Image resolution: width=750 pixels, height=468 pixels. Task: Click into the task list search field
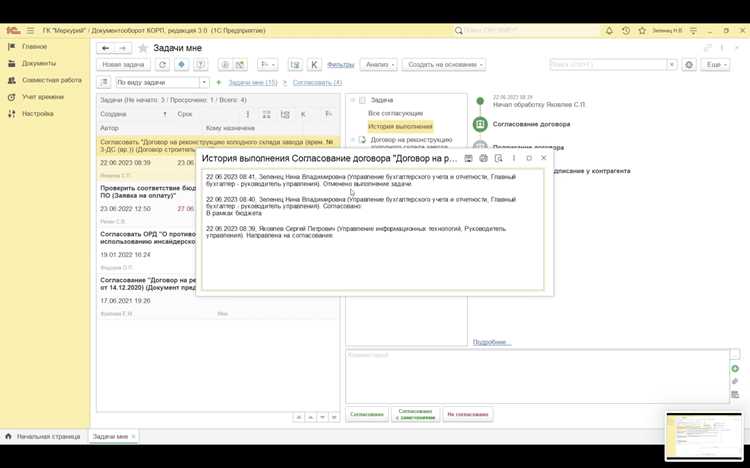pos(608,65)
